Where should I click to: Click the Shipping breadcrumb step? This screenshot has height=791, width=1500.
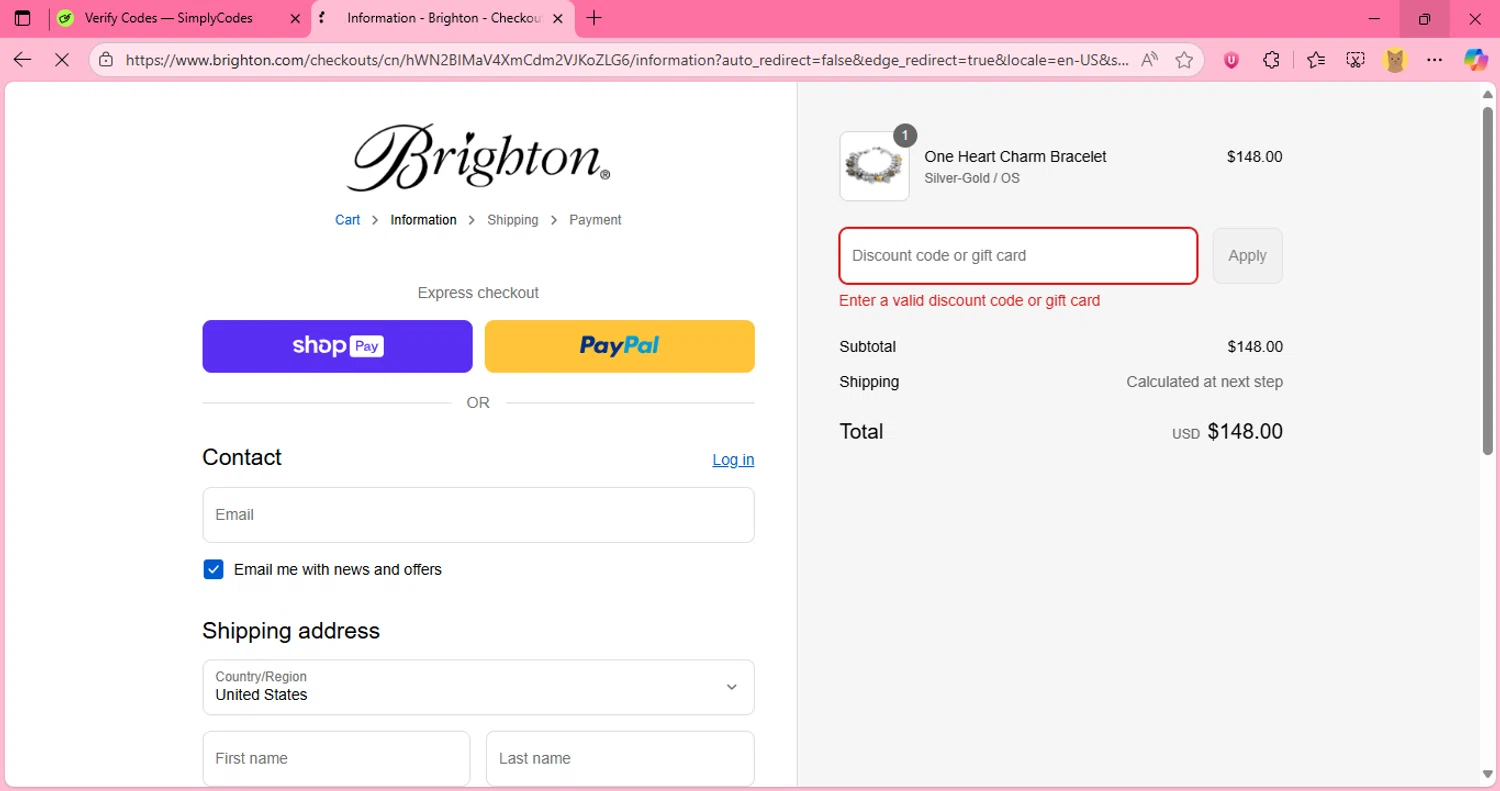coord(513,220)
